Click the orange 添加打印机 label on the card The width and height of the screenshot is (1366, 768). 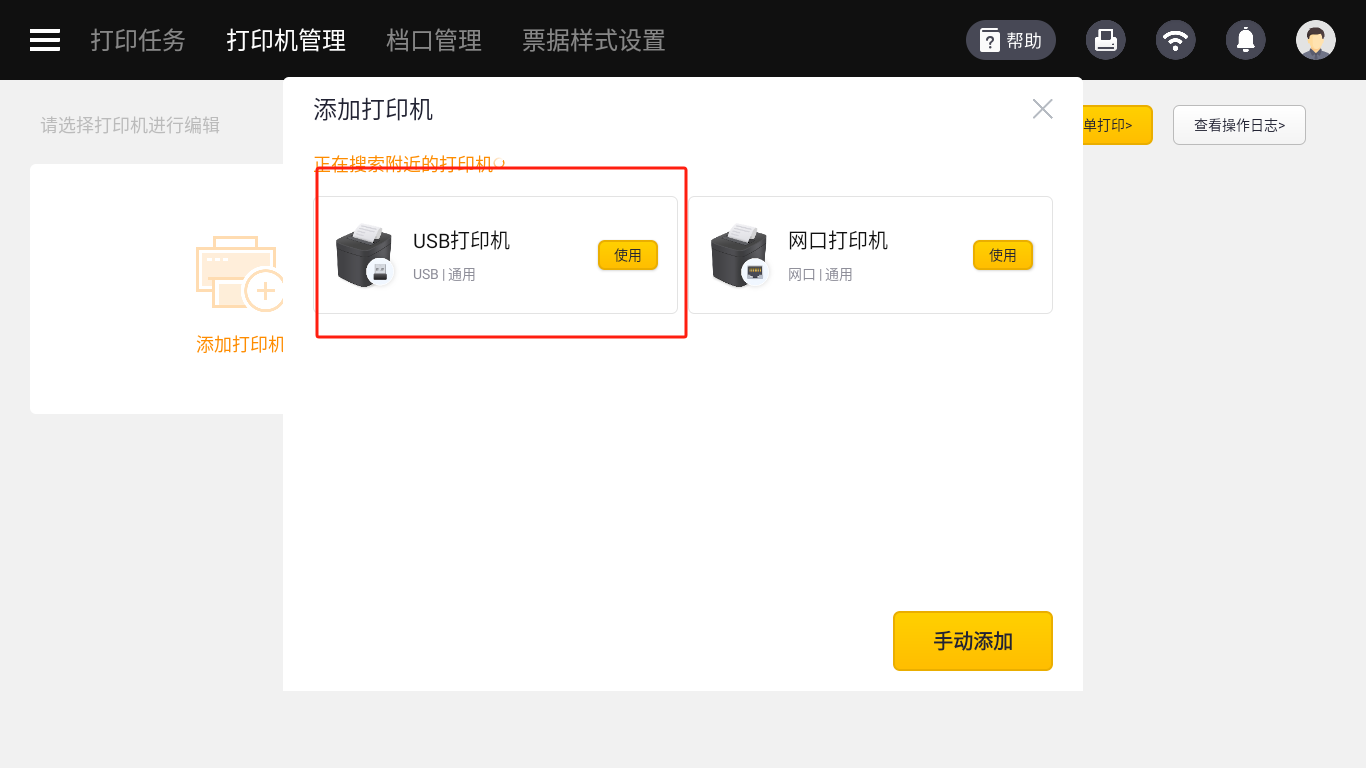pyautogui.click(x=240, y=345)
